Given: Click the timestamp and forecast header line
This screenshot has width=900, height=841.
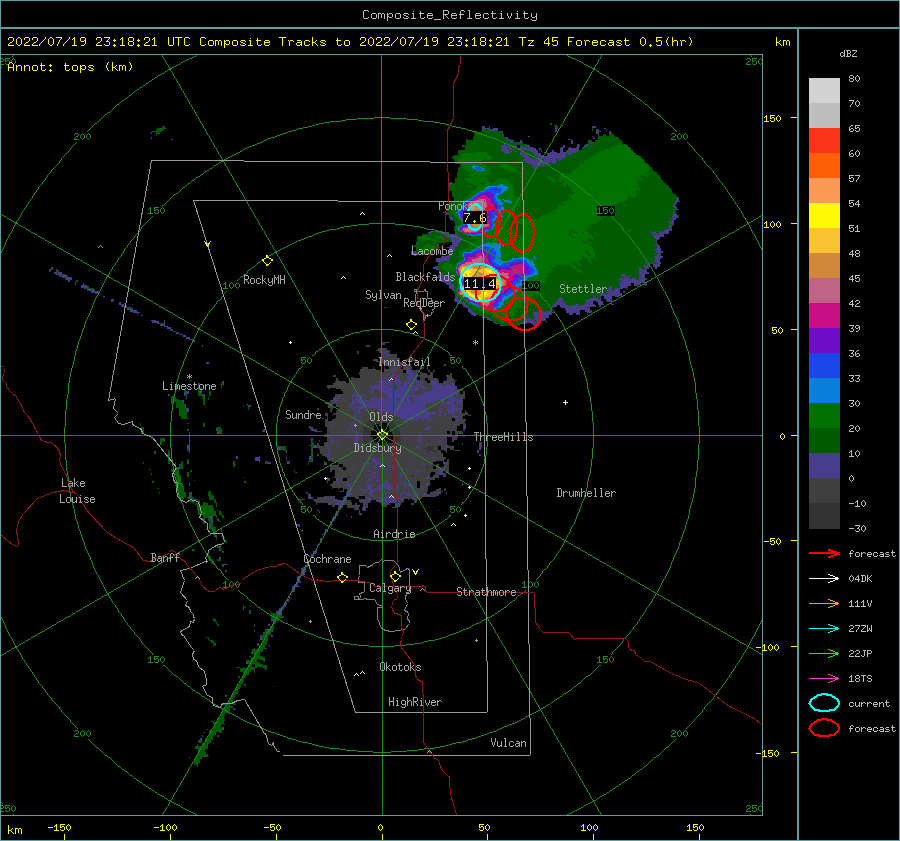Looking at the screenshot, I should [x=350, y=42].
